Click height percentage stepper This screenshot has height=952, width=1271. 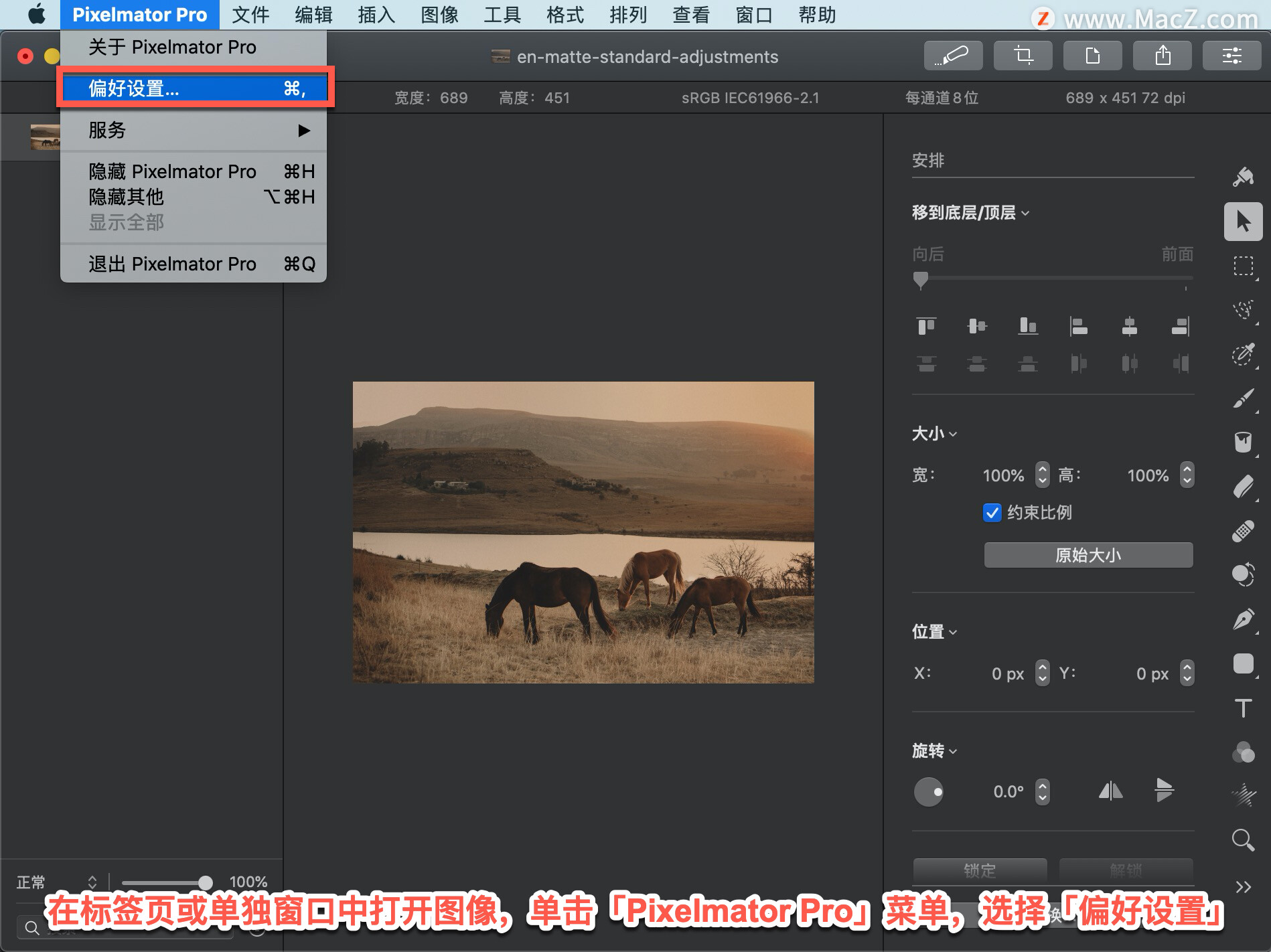click(1187, 475)
